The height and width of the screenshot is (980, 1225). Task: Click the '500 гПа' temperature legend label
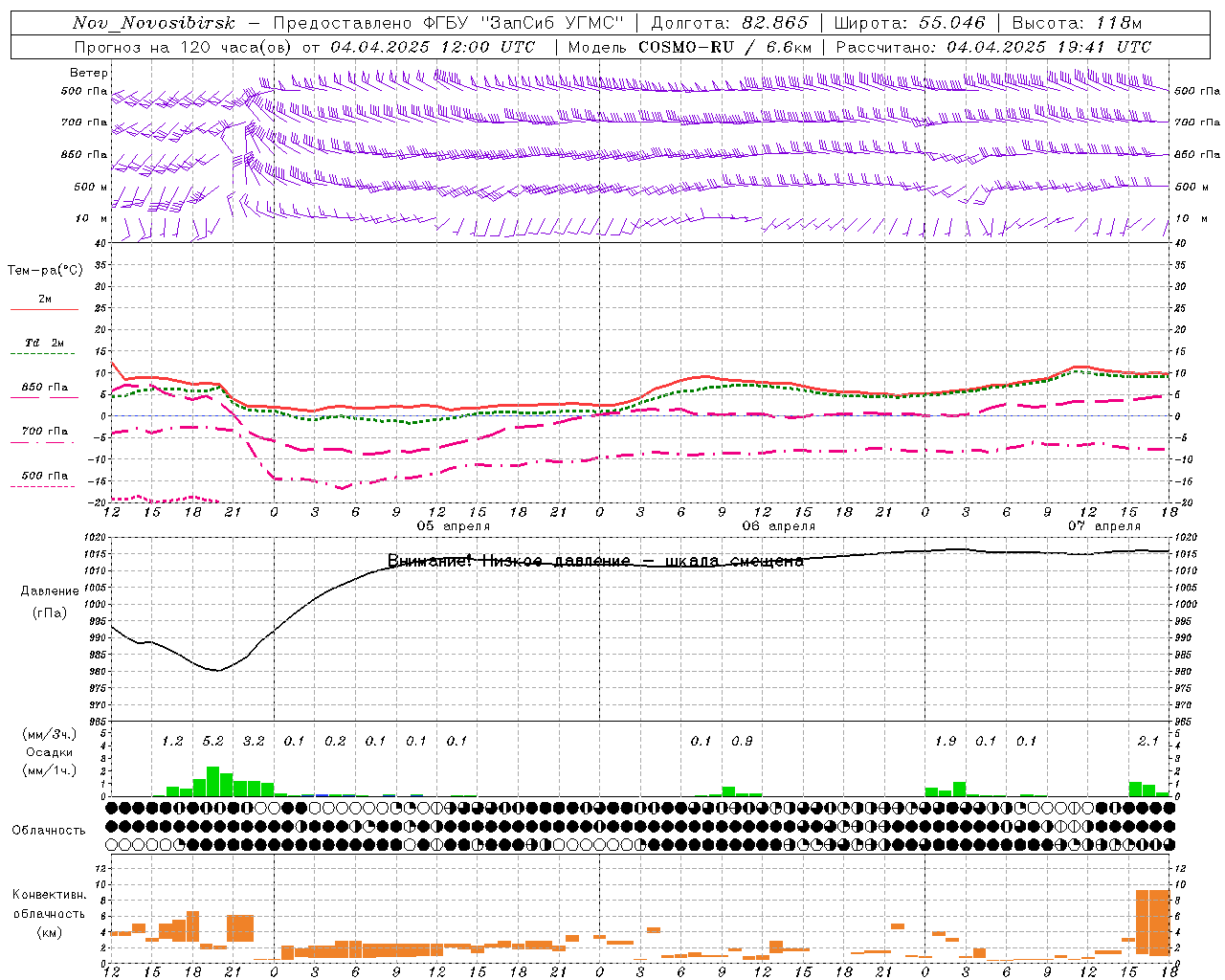coord(44,476)
